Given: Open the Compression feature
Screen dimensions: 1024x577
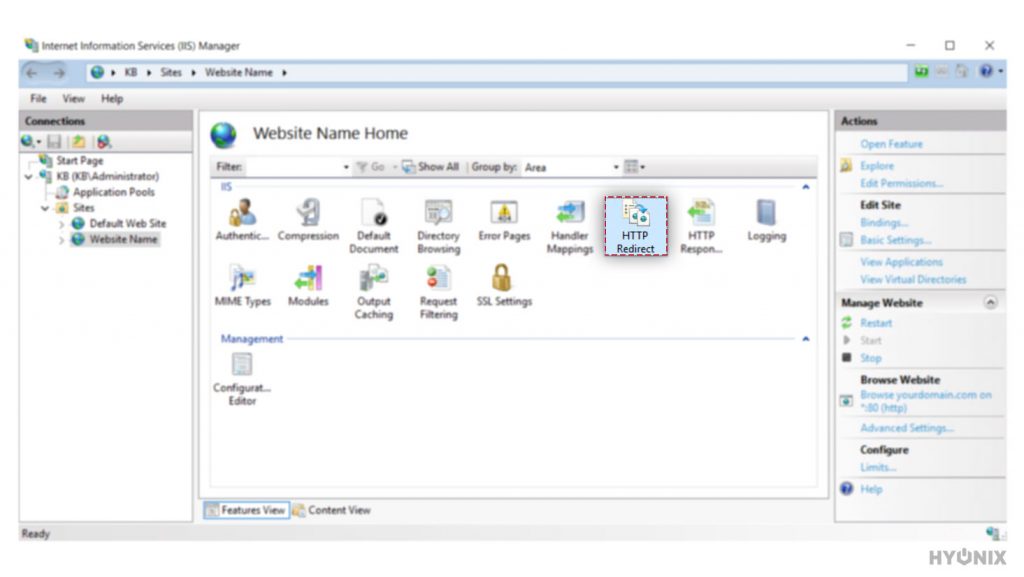Looking at the screenshot, I should pyautogui.click(x=308, y=222).
